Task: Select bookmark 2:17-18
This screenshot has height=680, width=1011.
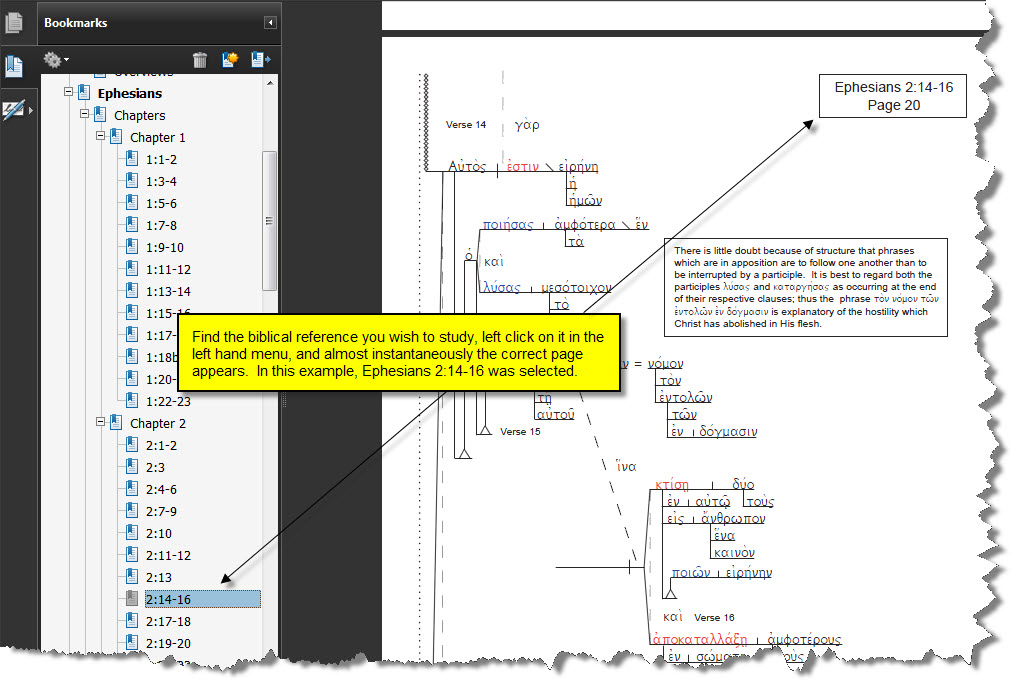Action: pos(168,621)
